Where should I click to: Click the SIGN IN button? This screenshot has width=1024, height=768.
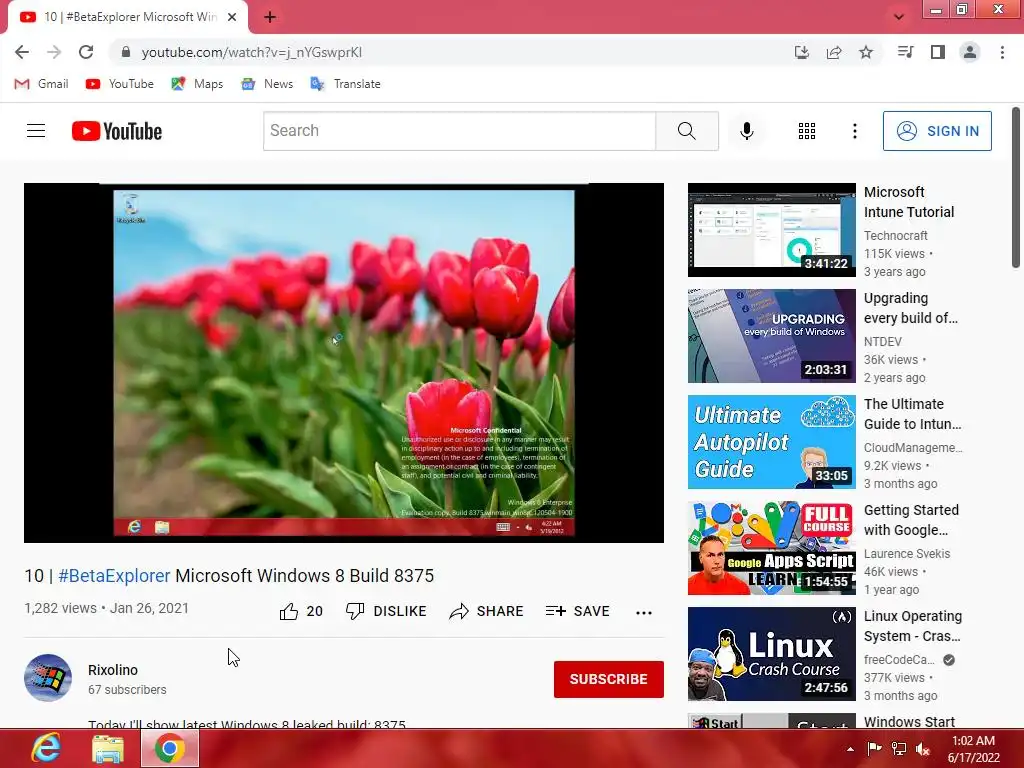pyautogui.click(x=937, y=131)
